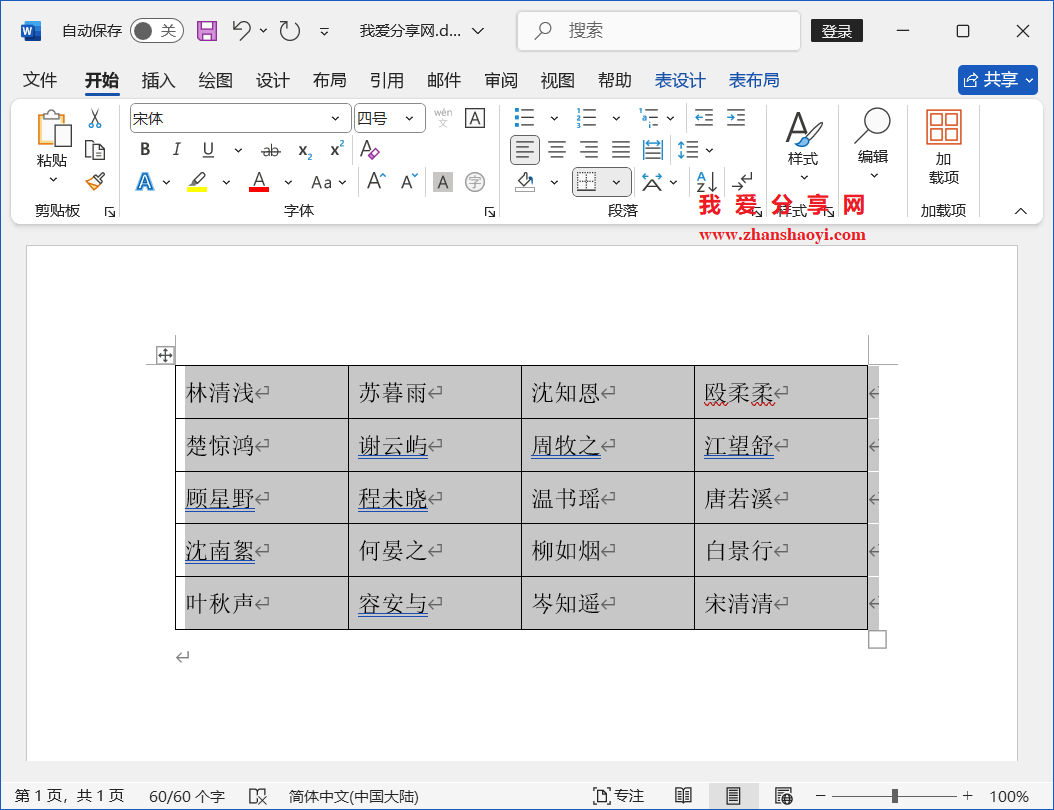The width and height of the screenshot is (1054, 810).
Task: Expand the Borders dropdown arrow
Action: [616, 182]
